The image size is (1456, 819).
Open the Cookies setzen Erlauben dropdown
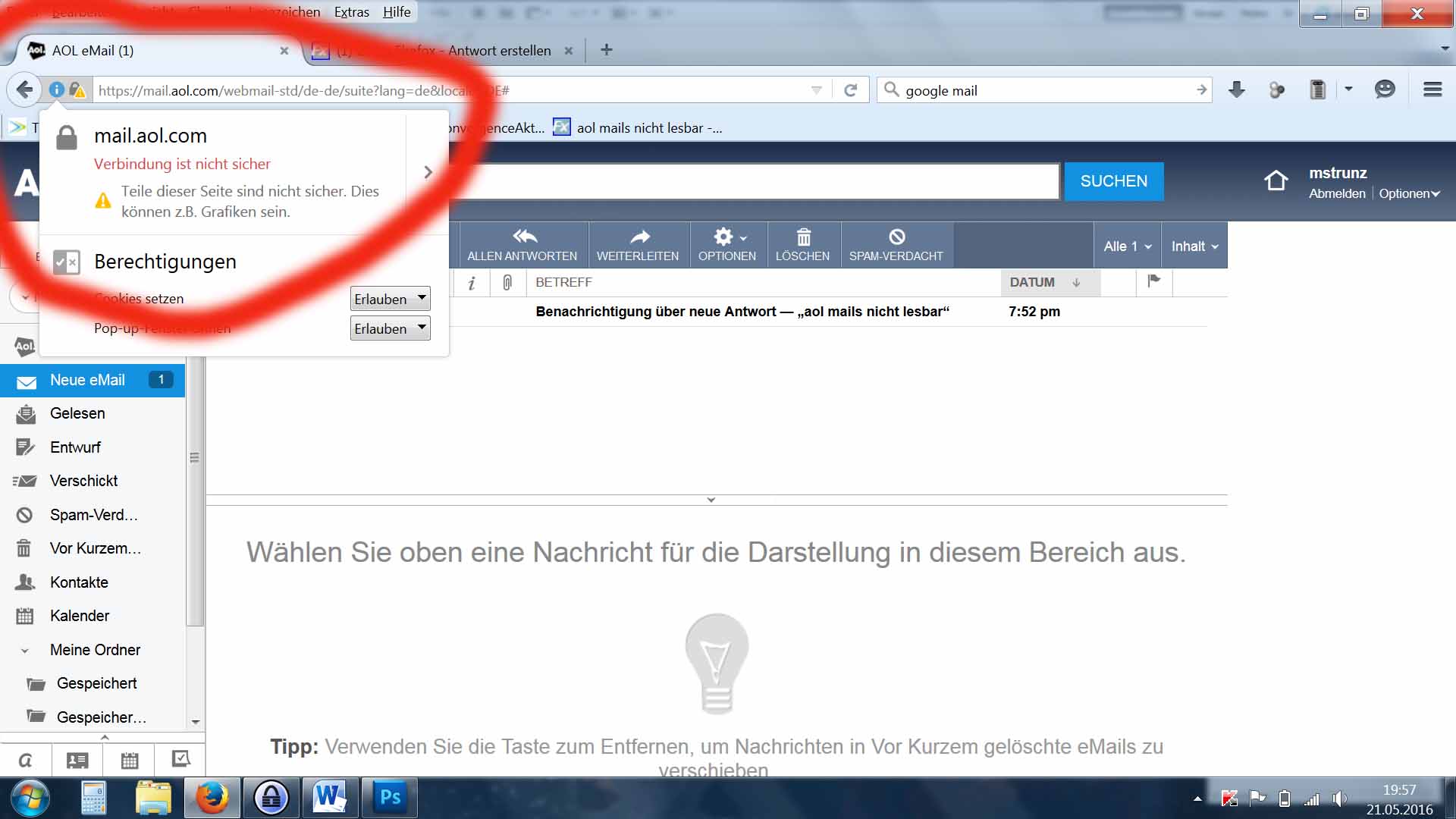[x=391, y=299]
